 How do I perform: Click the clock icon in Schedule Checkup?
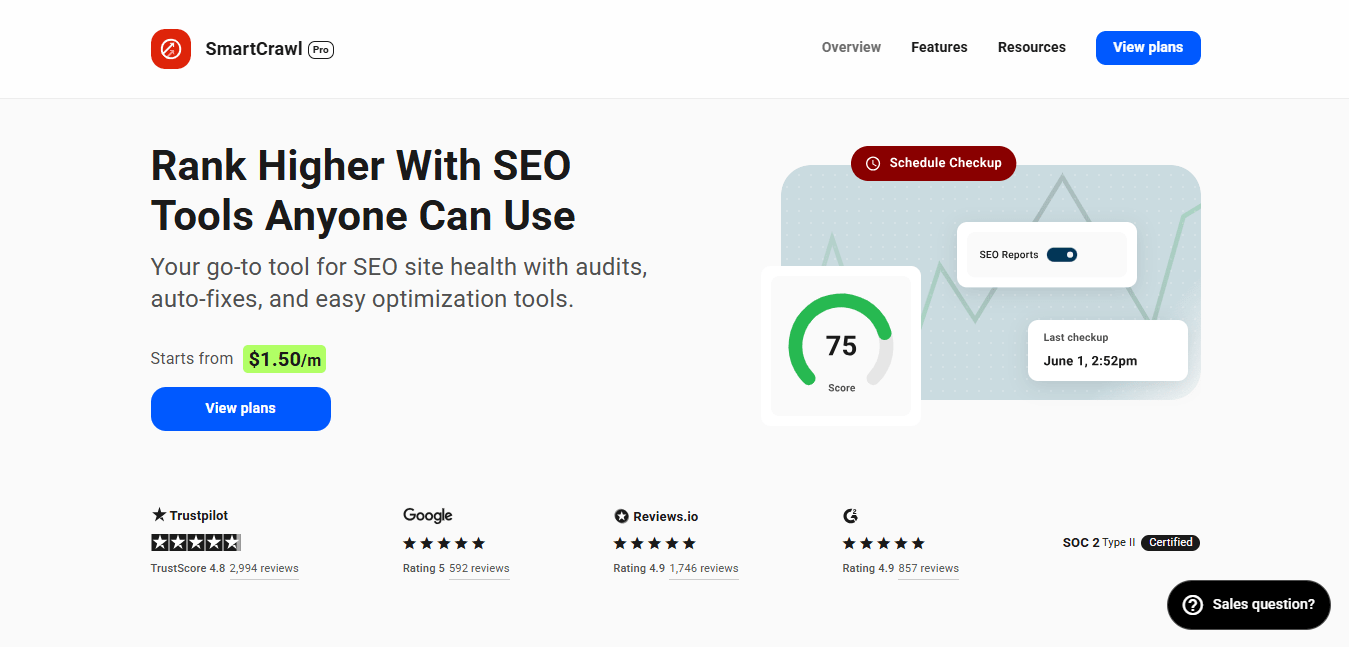point(873,163)
